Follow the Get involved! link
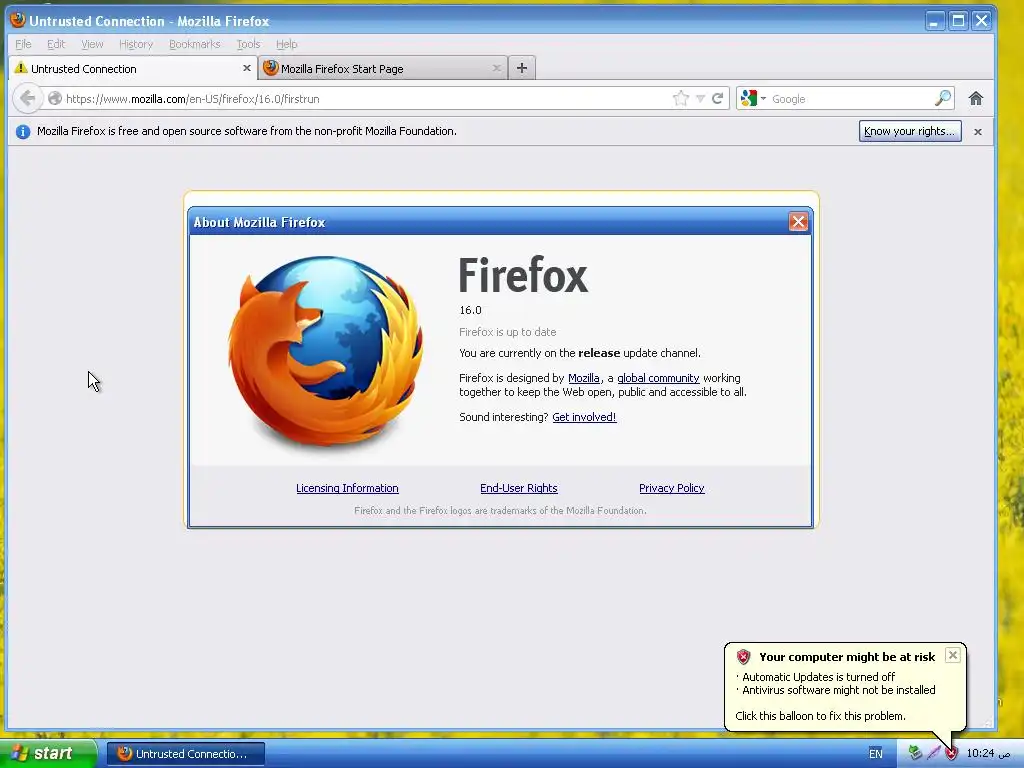The height and width of the screenshot is (768, 1024). click(584, 417)
